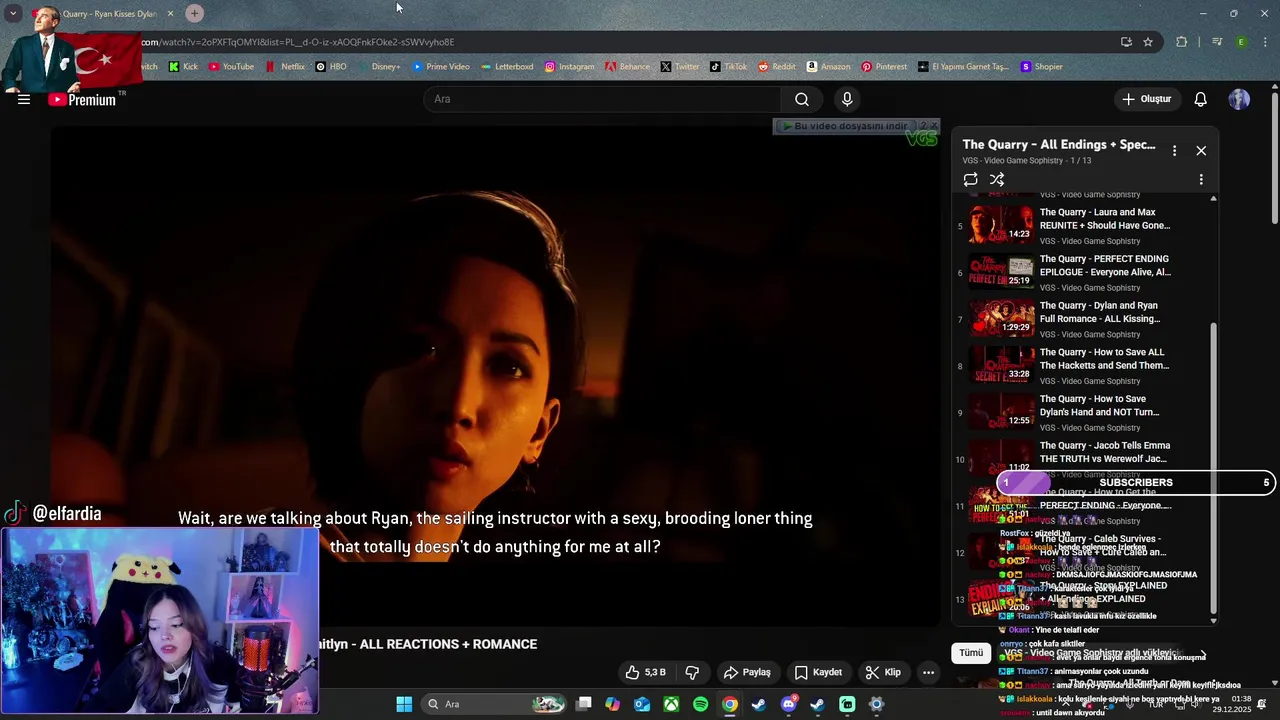Open Chrome profile button E
This screenshot has width=1280, height=720.
click(x=1241, y=42)
